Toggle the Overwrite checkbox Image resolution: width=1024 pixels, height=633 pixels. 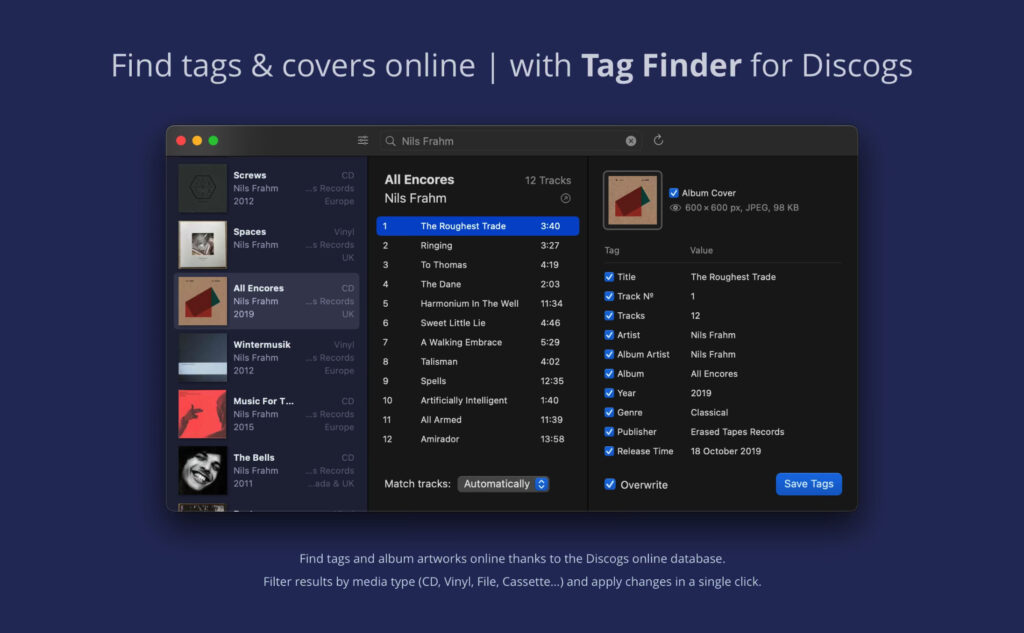pos(610,484)
